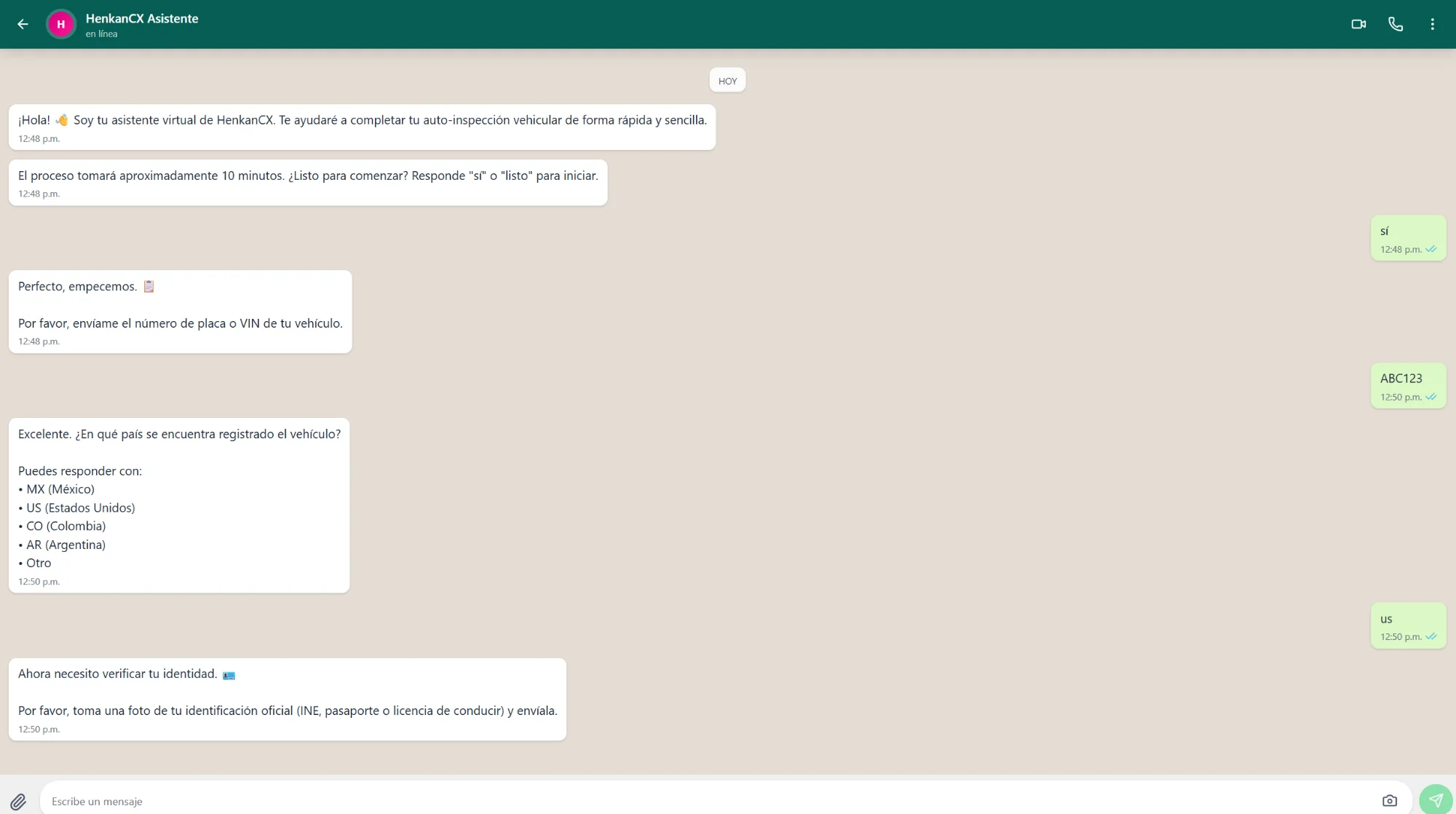Click the identity verification message
The height and width of the screenshot is (814, 1456).
tap(288, 699)
